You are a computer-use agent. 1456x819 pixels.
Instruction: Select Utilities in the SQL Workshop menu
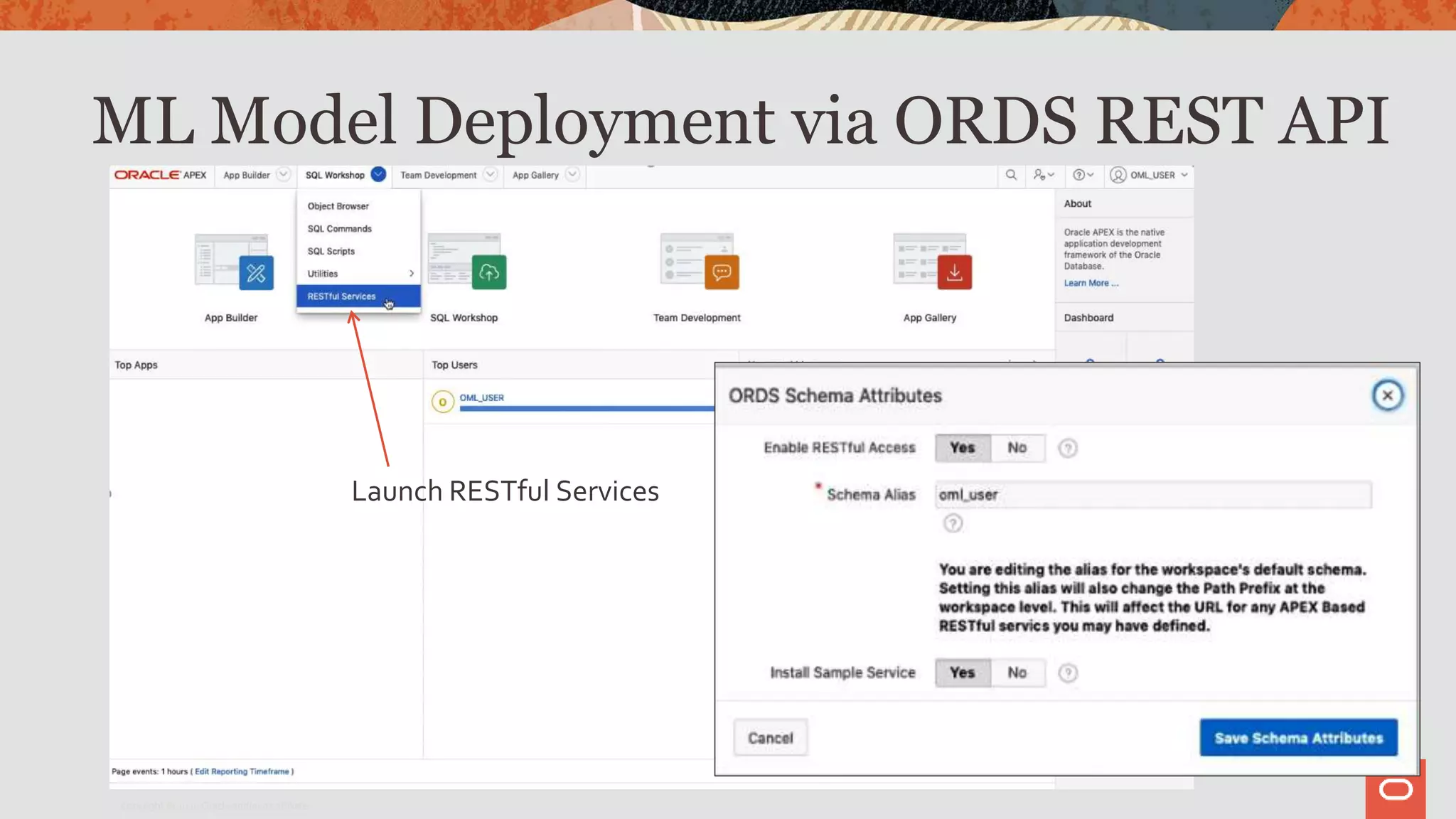coord(358,274)
